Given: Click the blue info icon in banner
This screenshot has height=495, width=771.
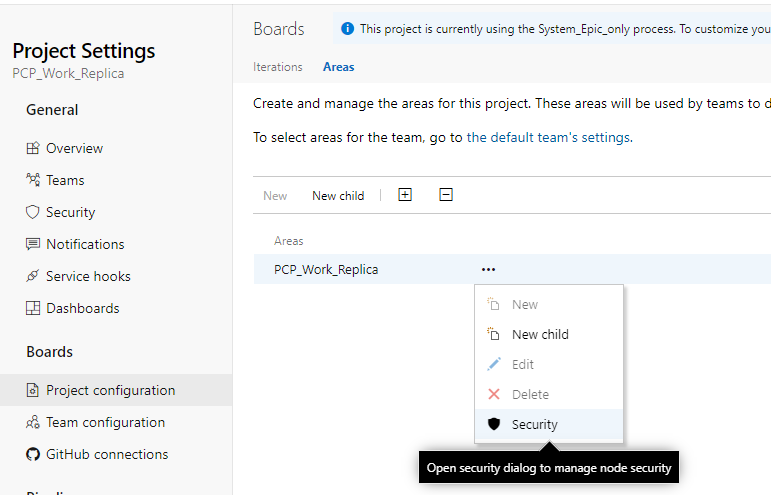Looking at the screenshot, I should (x=347, y=29).
